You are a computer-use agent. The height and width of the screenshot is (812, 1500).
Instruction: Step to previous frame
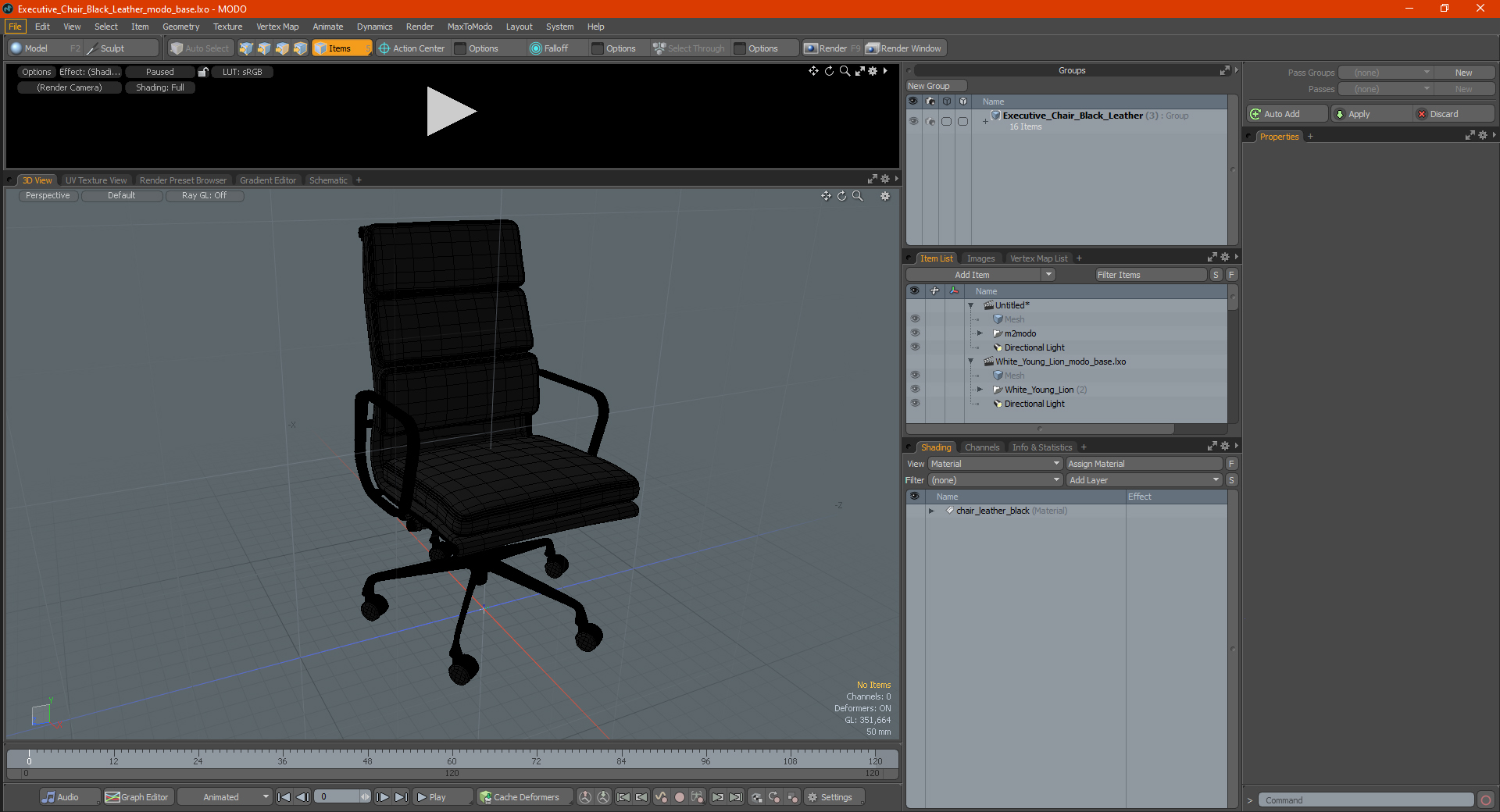coord(303,797)
